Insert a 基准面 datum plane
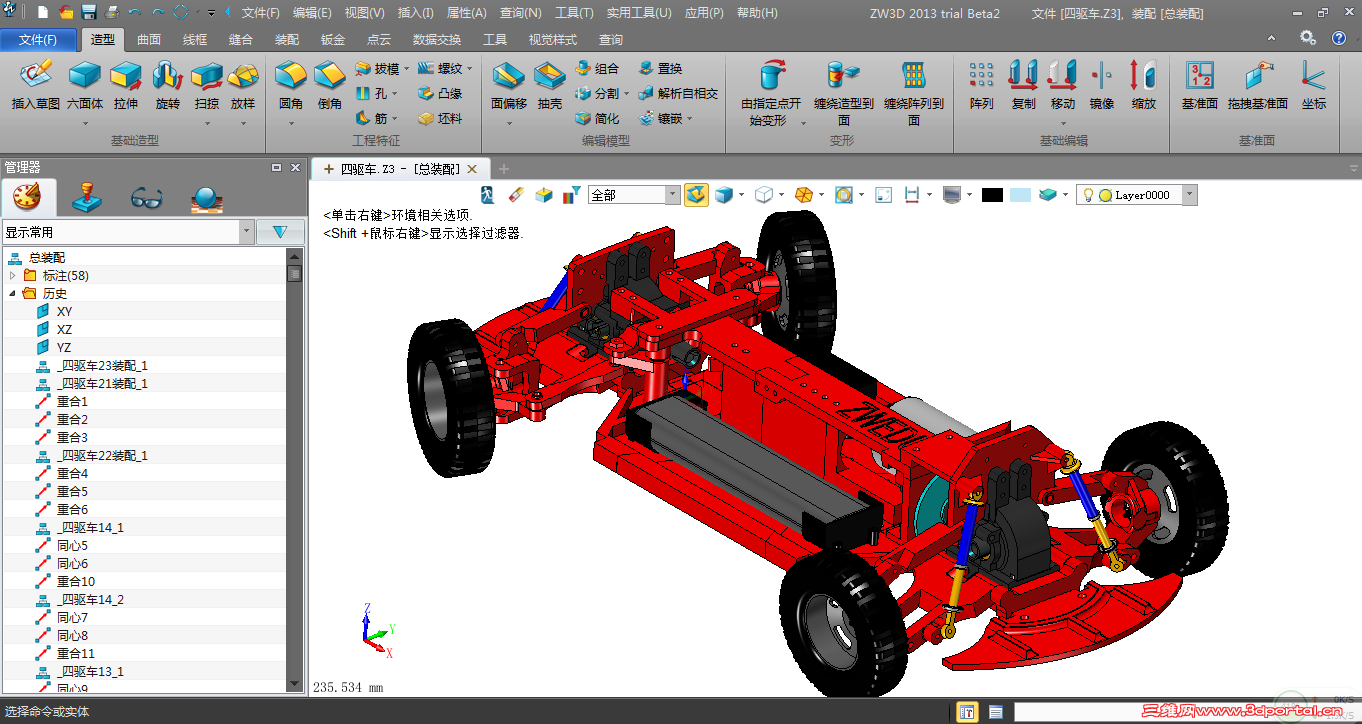 click(1199, 85)
